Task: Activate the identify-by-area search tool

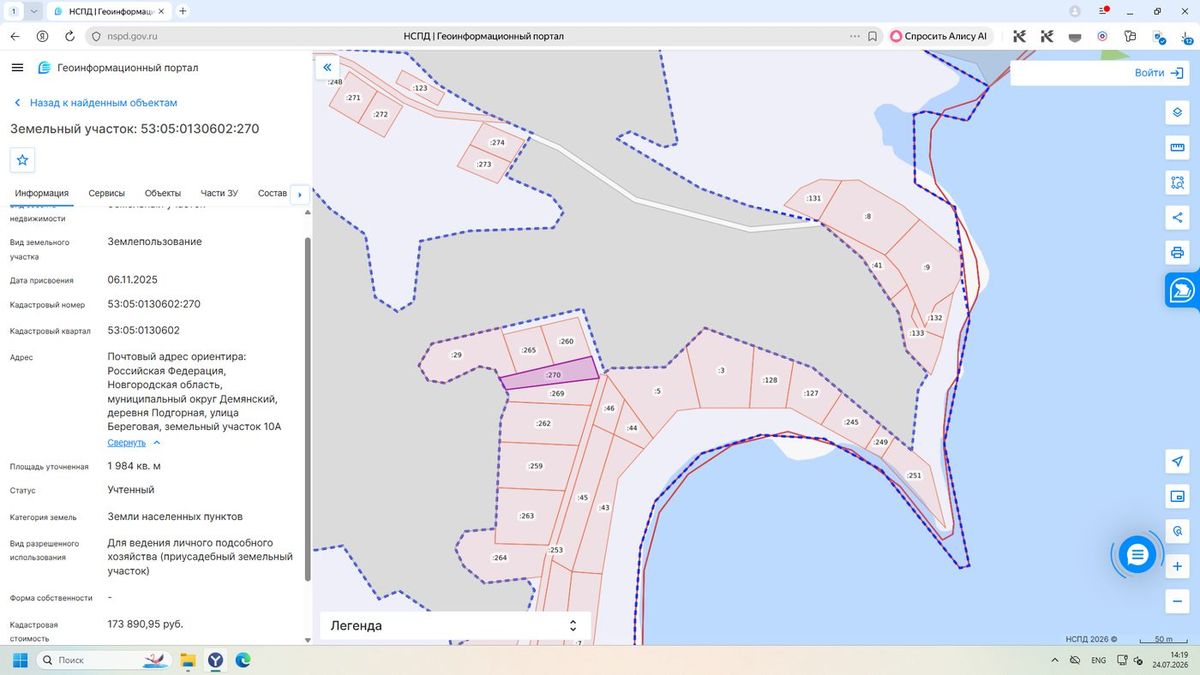Action: (1177, 183)
